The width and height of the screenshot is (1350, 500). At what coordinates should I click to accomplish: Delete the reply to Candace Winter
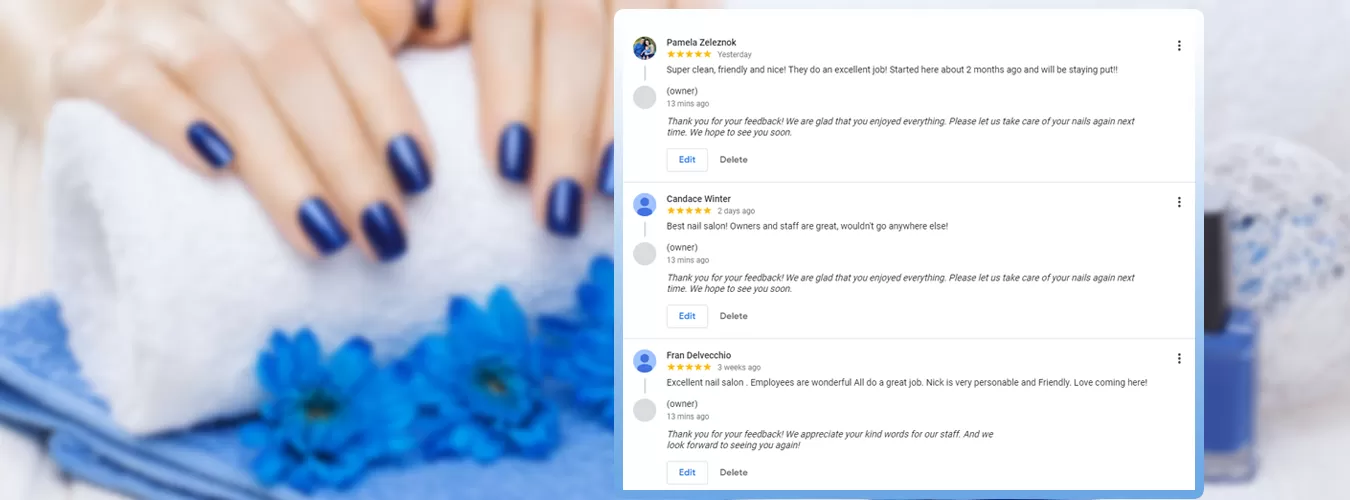(x=733, y=316)
